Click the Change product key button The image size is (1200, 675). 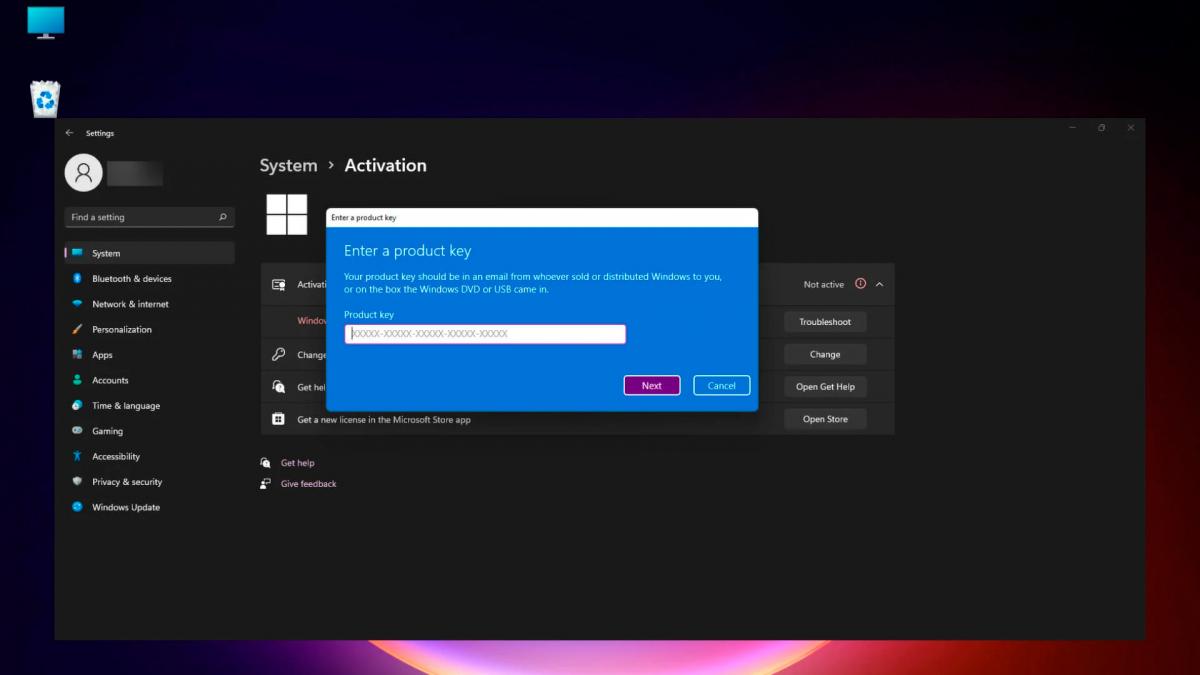[825, 355]
